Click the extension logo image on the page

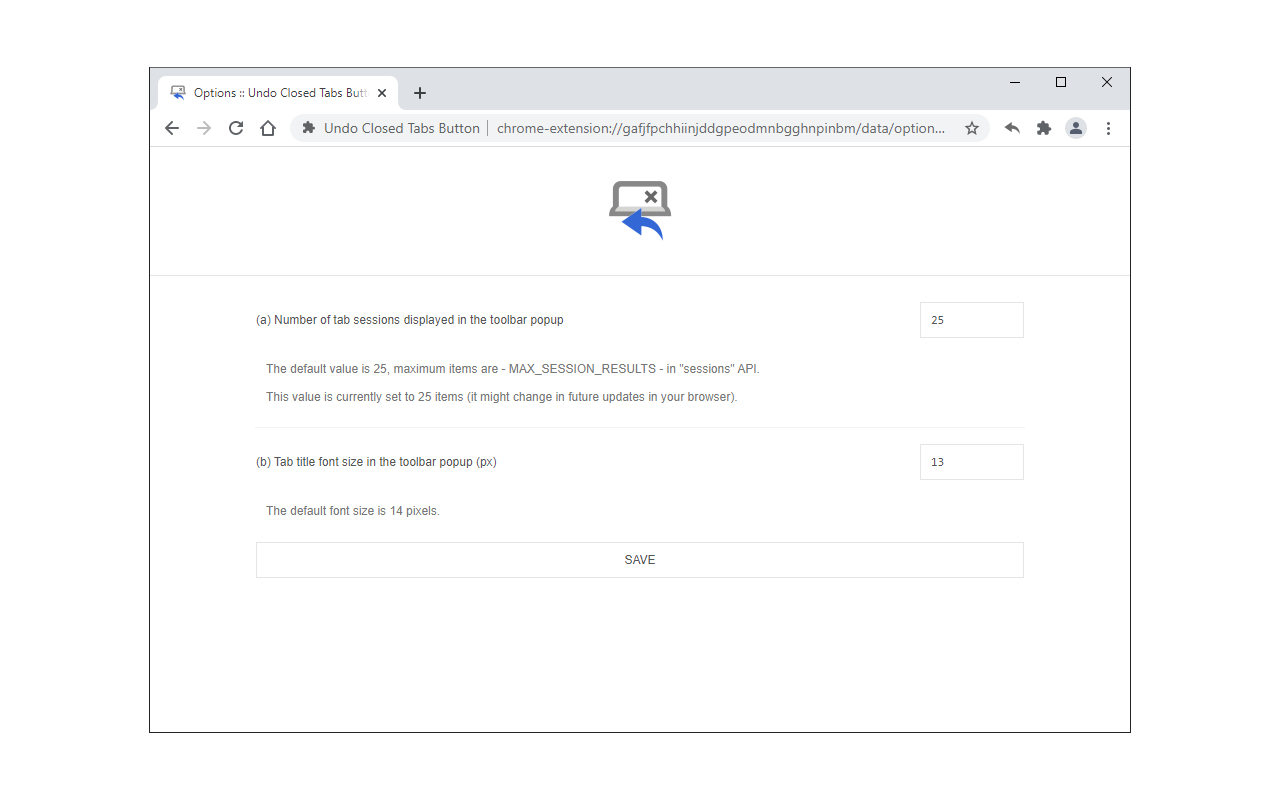[x=639, y=209]
